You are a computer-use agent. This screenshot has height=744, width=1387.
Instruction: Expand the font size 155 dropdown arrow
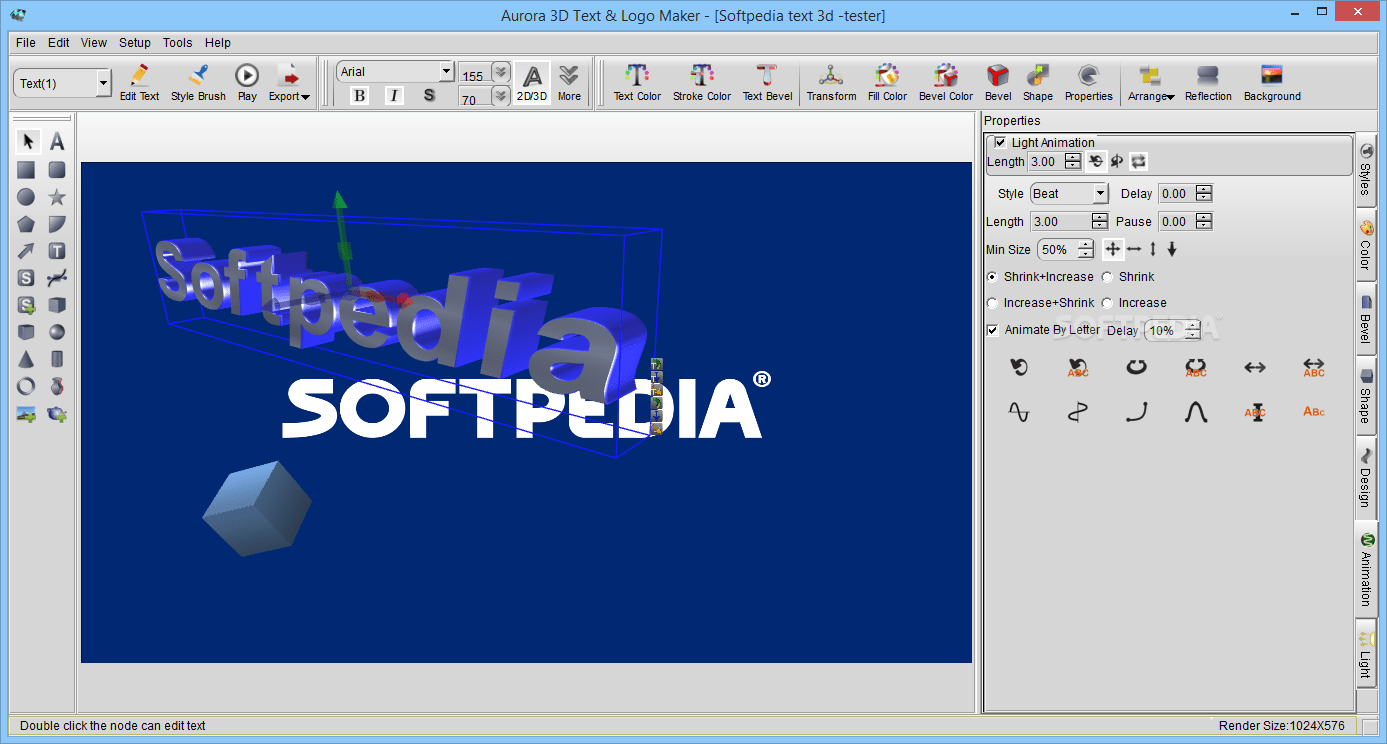click(501, 73)
